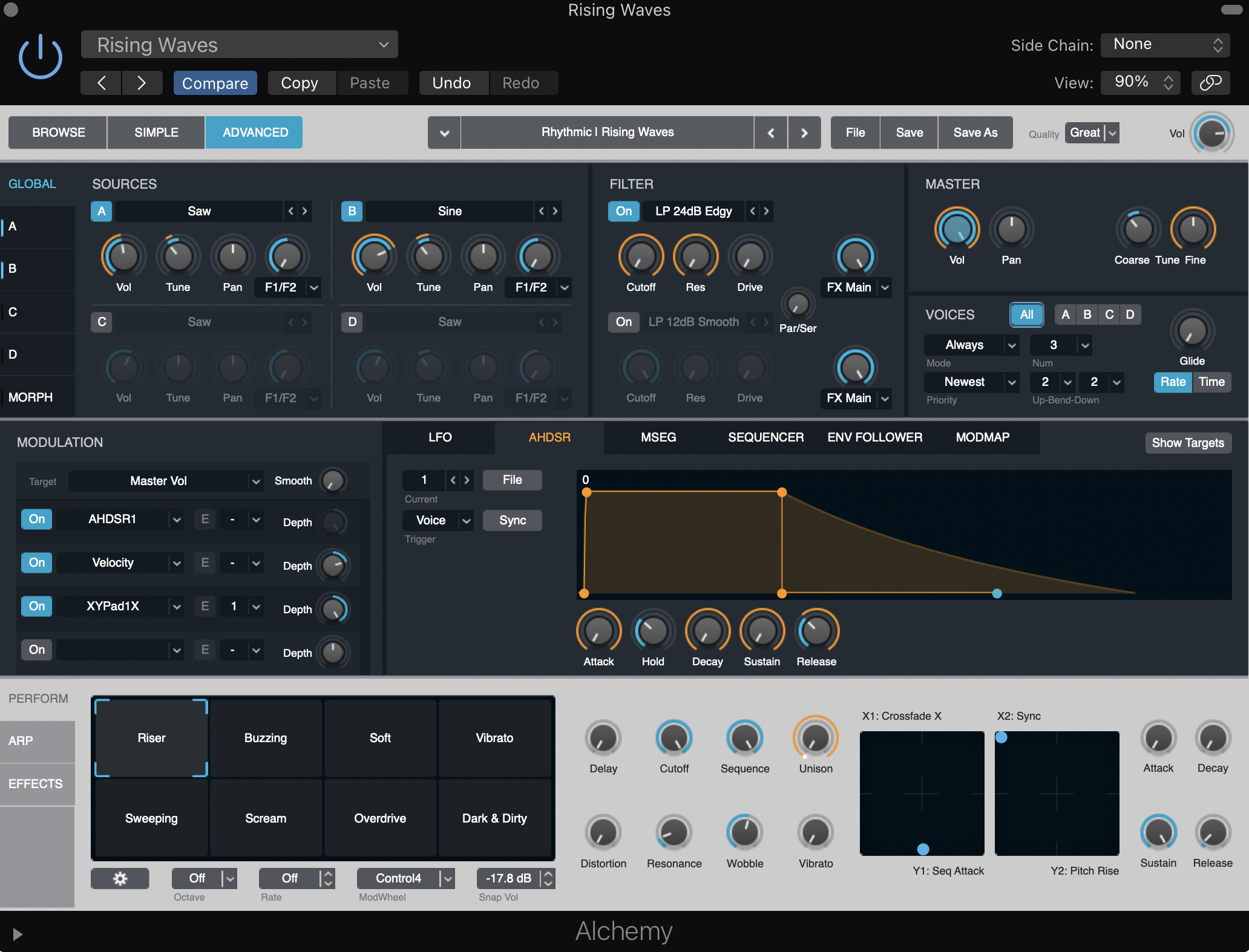This screenshot has width=1249, height=952.
Task: Disable the LP 24dB Edgy filter
Action: point(623,211)
